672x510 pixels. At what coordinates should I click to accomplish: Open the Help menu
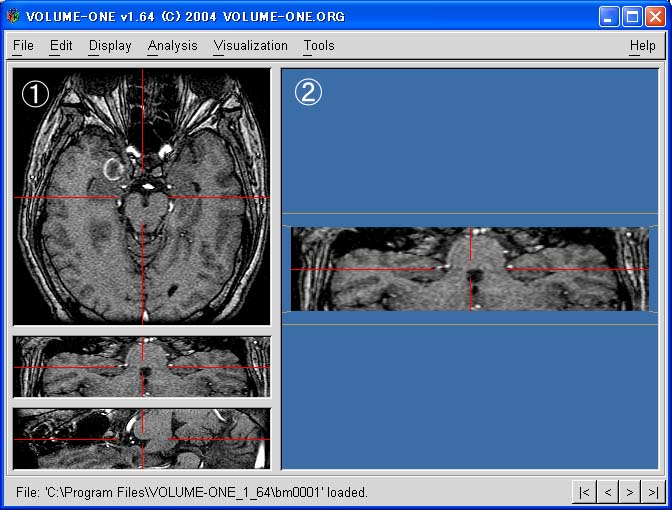click(642, 45)
